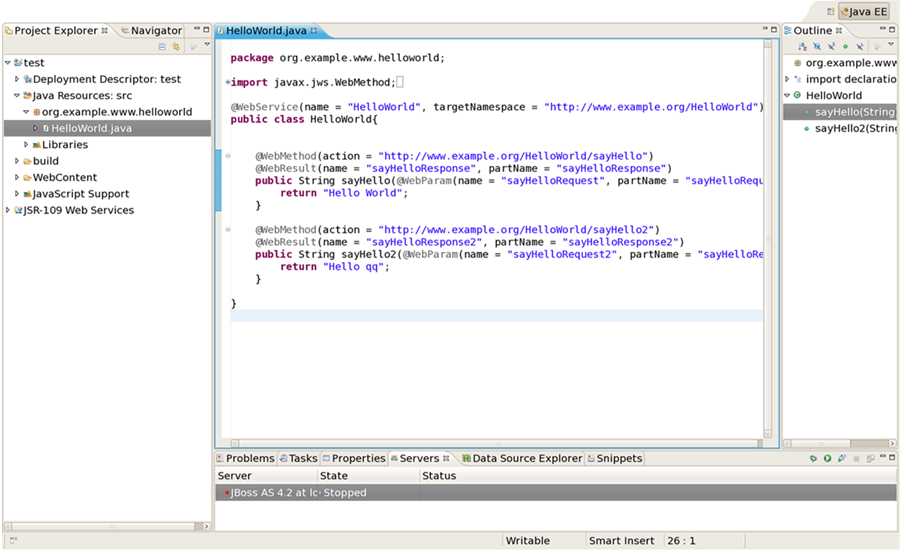Switch to the Navigator tab
Image resolution: width=901 pixels, height=553 pixels.
(x=155, y=31)
